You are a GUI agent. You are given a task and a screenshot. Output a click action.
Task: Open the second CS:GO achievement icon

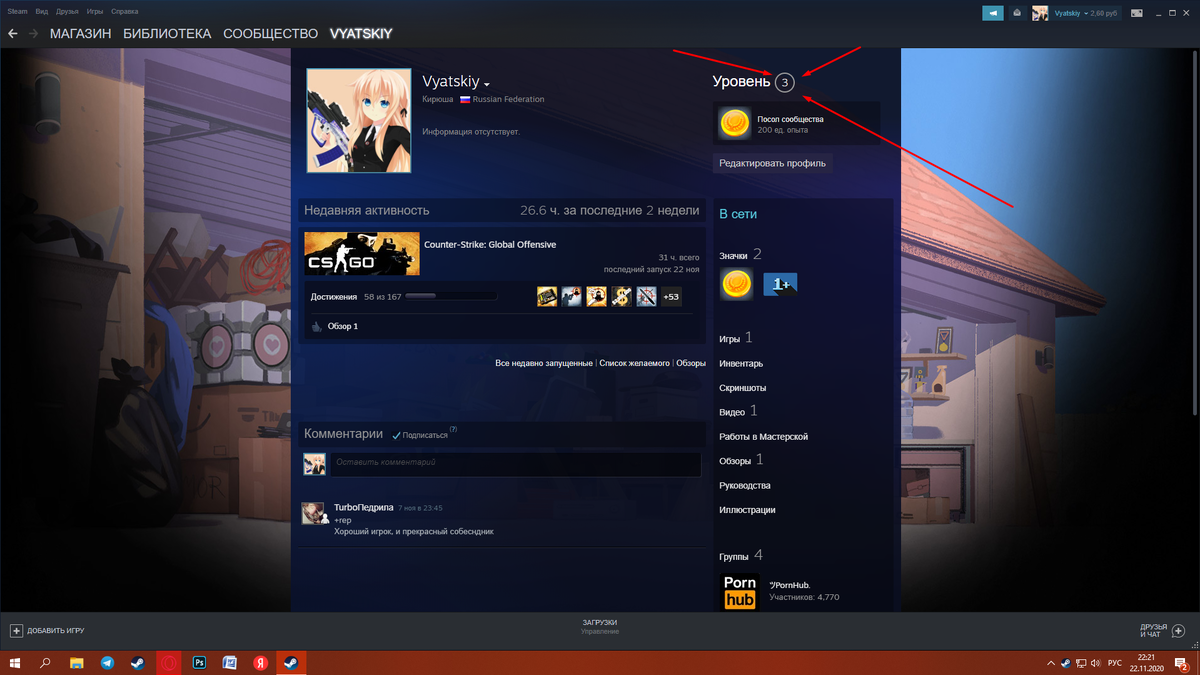click(x=572, y=296)
